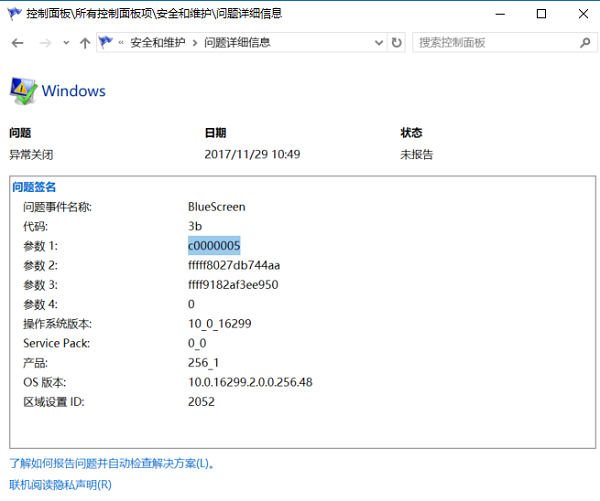Click the code value 3b

click(195, 226)
